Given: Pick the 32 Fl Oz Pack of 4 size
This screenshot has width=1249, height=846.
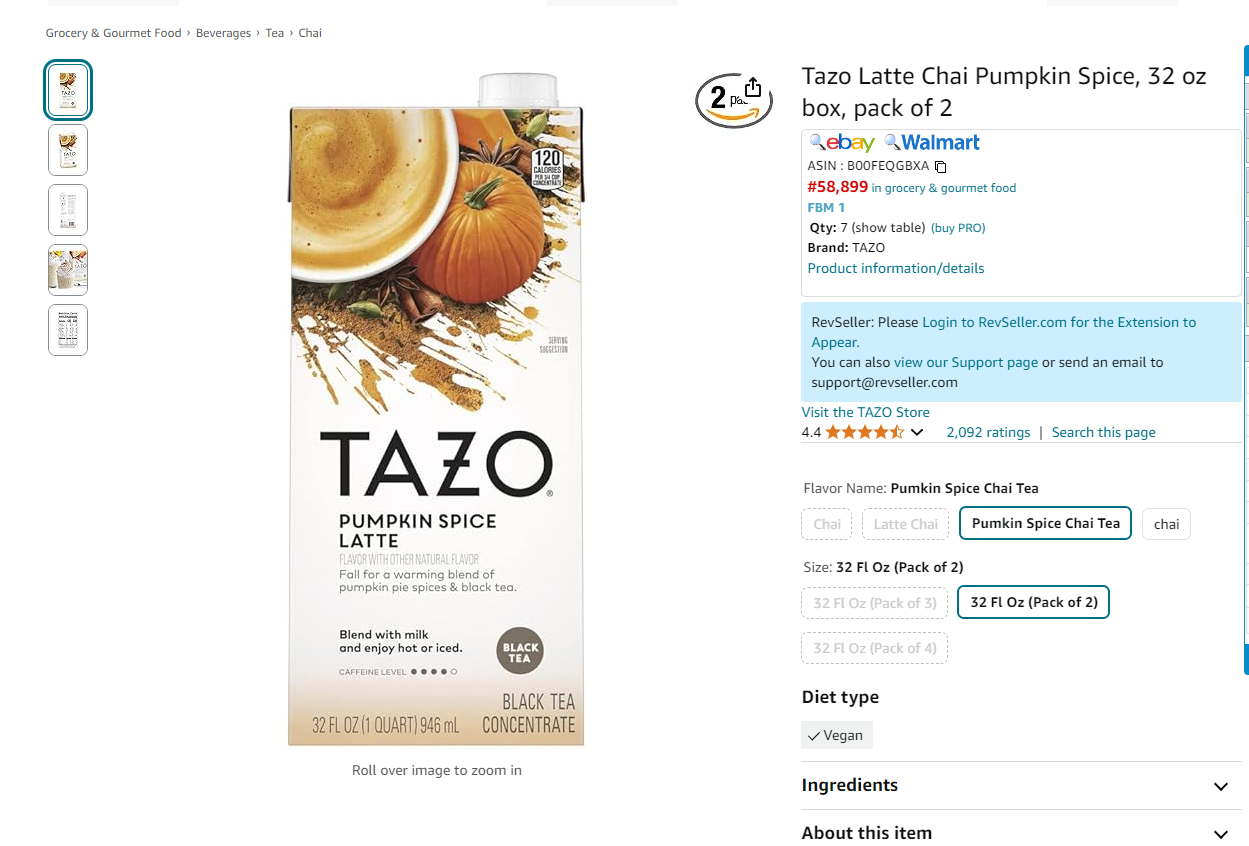Looking at the screenshot, I should pos(875,648).
